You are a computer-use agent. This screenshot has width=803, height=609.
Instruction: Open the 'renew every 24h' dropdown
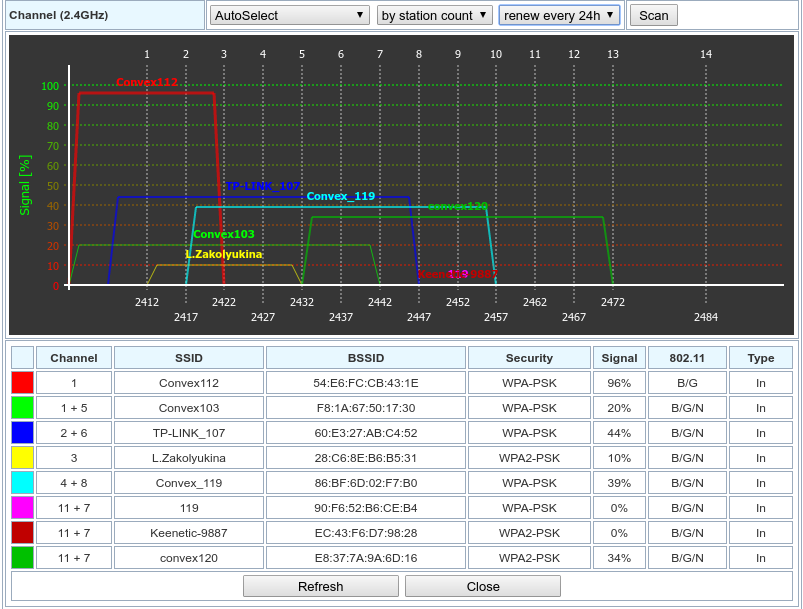click(559, 15)
